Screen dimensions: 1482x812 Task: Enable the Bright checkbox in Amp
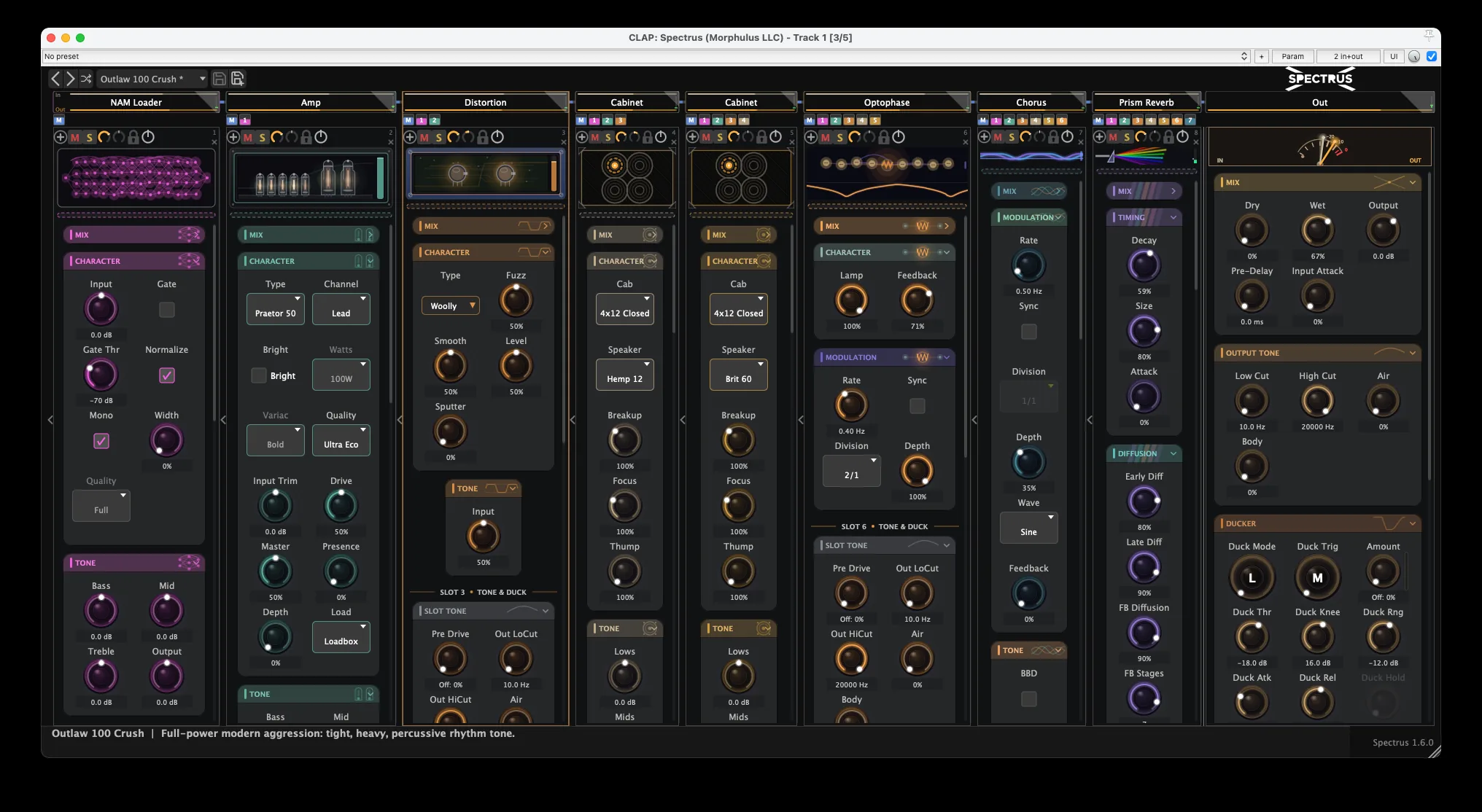[x=259, y=375]
